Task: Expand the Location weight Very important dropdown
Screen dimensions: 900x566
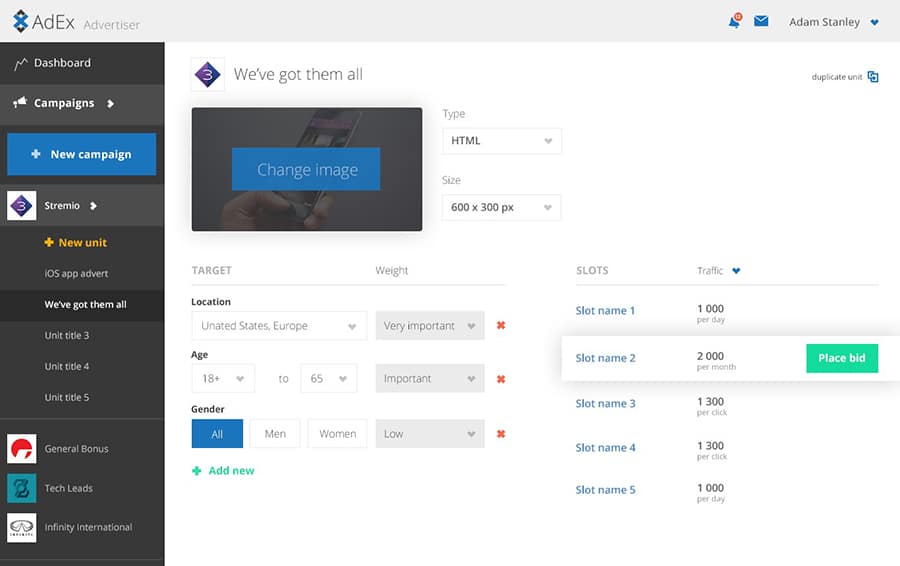Action: (x=430, y=326)
